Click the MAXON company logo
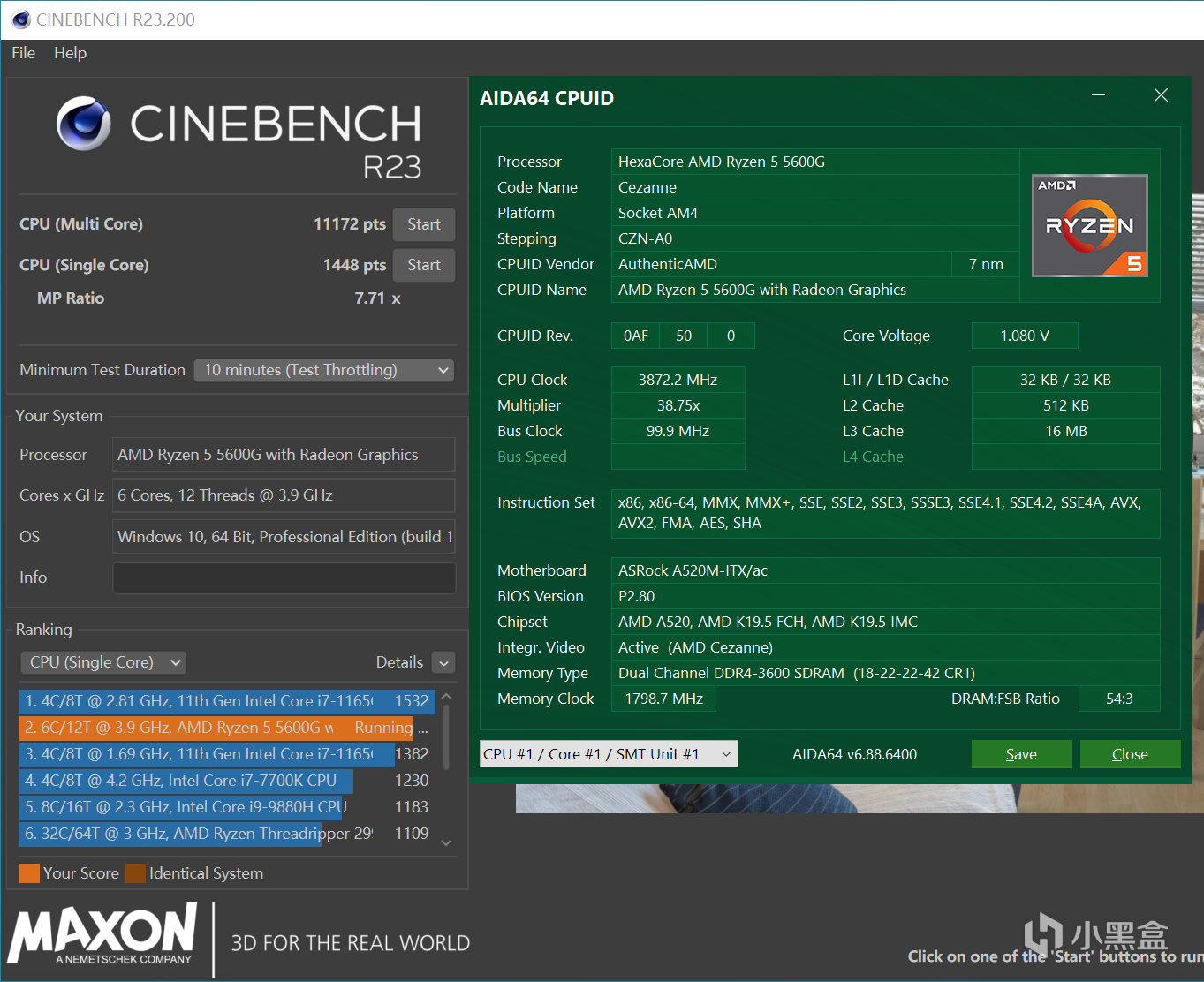 [102, 933]
